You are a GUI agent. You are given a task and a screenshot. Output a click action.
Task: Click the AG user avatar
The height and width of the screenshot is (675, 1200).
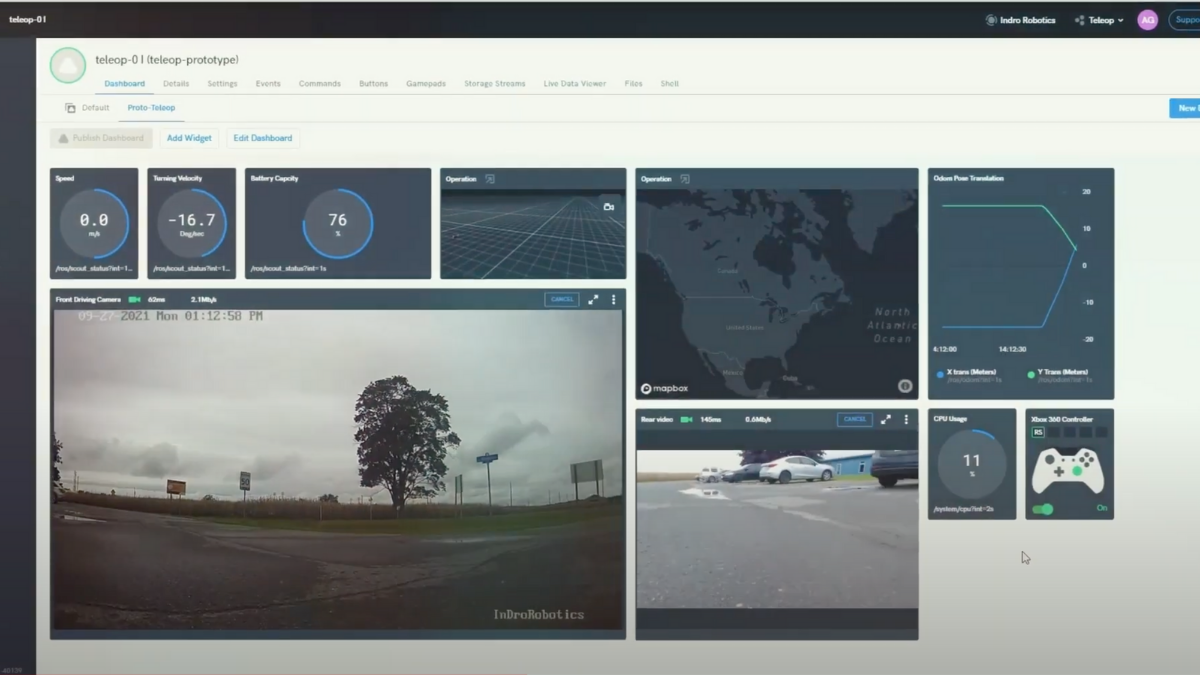(x=1147, y=20)
